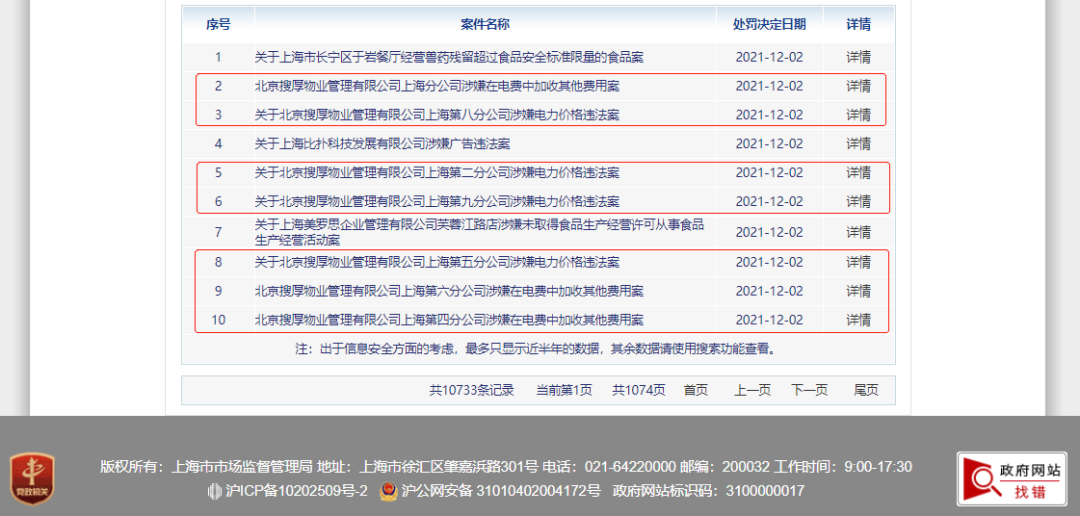This screenshot has width=1080, height=516.
Task: Select case on 上海第九分公司 electricity price violation
Action: pyautogui.click(x=437, y=201)
